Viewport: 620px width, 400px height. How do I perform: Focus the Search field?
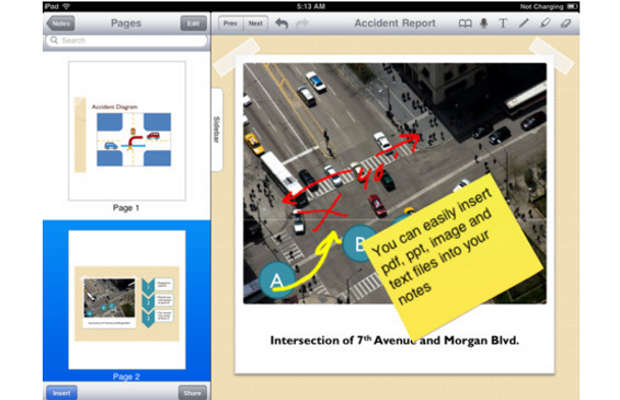click(127, 40)
